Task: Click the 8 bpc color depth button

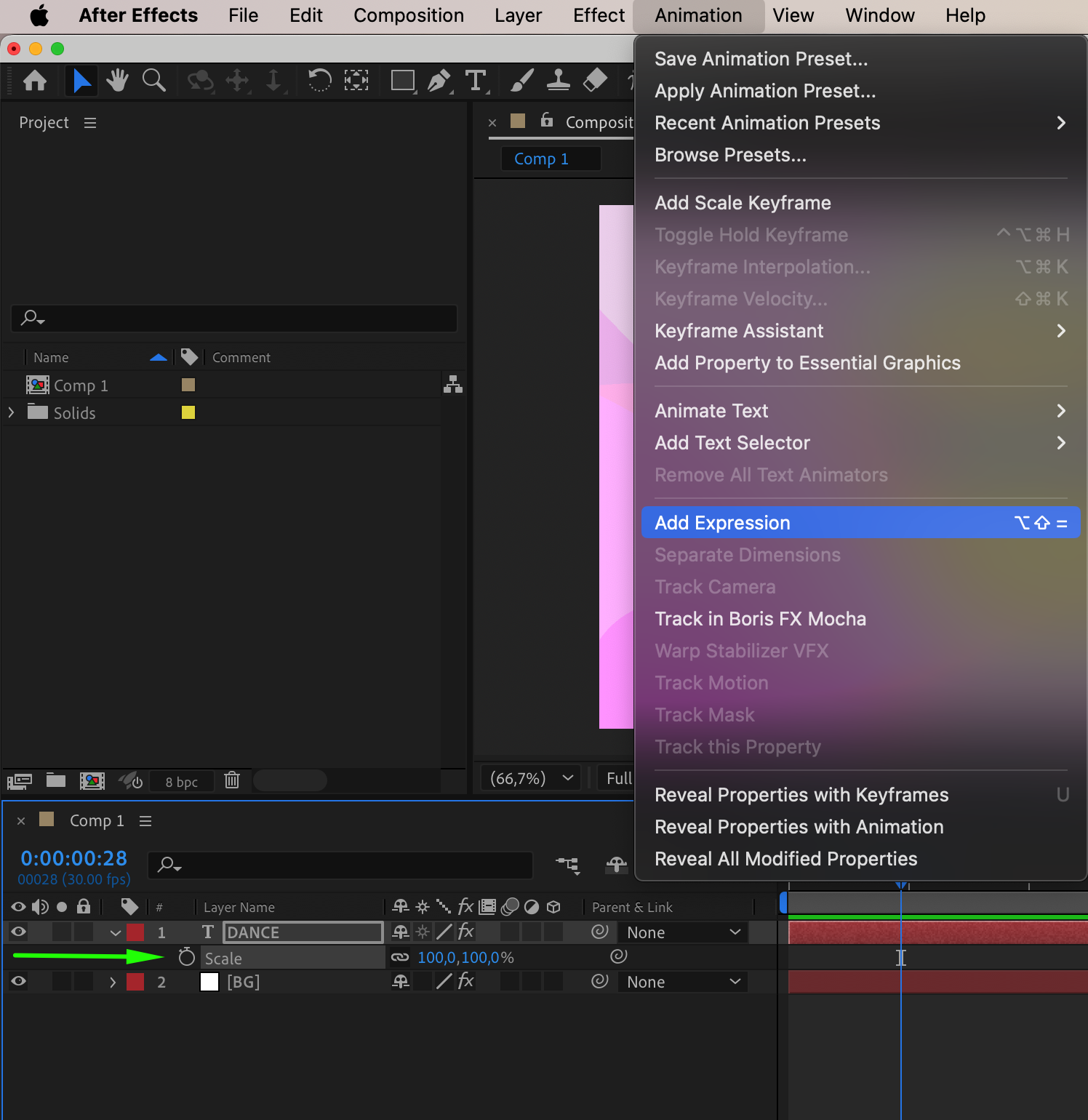Action: point(181,782)
